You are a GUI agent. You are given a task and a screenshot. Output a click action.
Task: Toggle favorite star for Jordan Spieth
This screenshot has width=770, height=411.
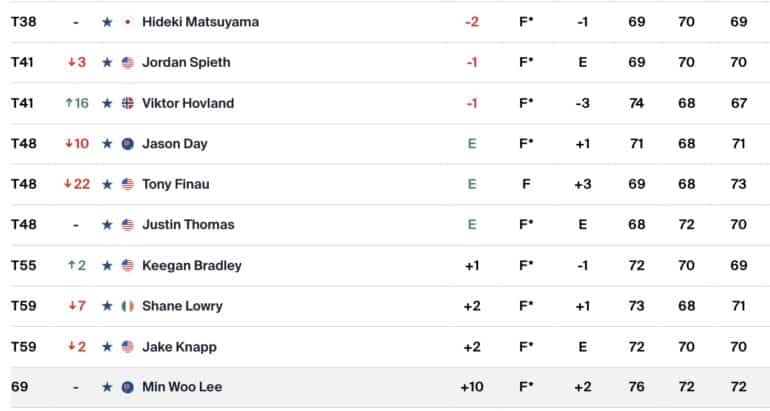click(107, 62)
